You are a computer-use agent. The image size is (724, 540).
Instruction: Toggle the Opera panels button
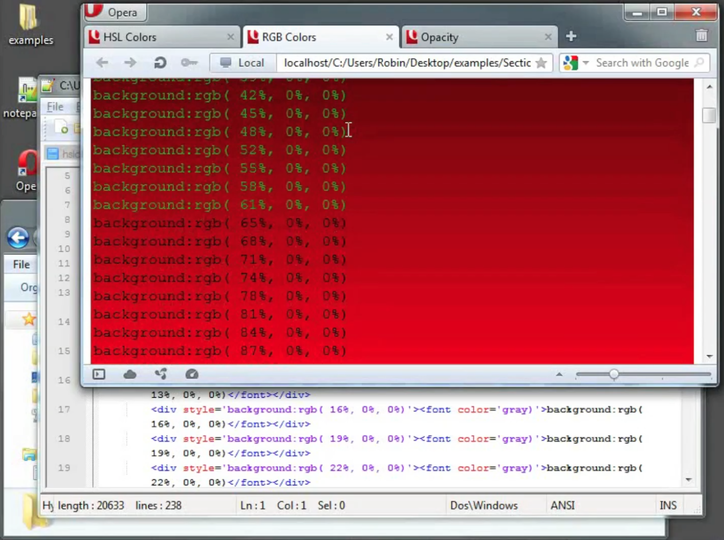(x=99, y=374)
